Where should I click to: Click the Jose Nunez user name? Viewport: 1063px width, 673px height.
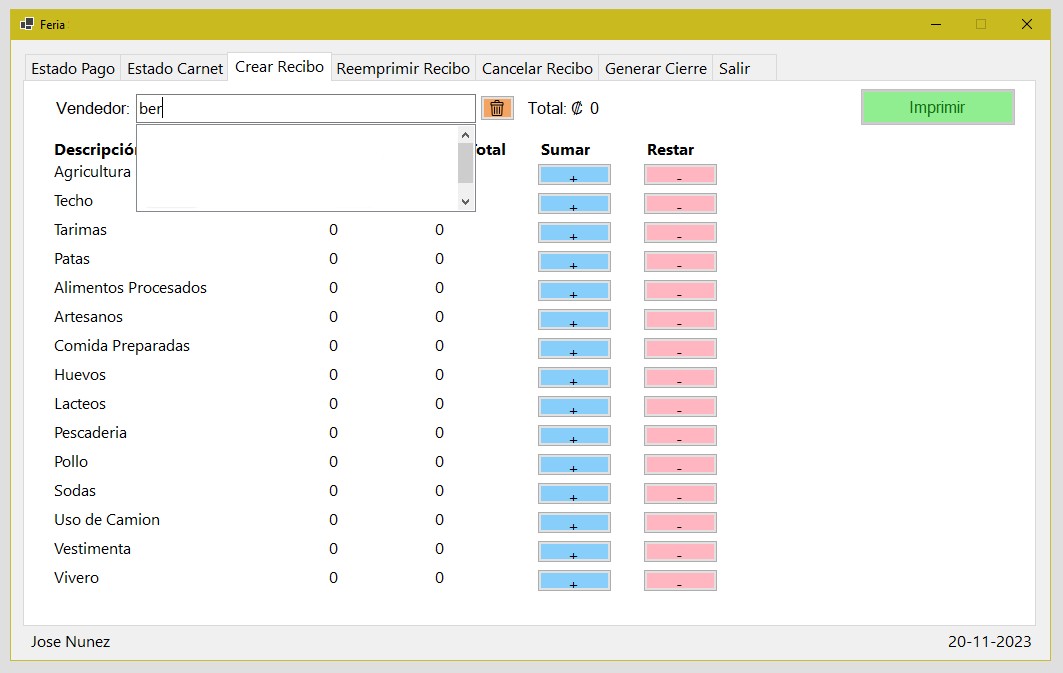[x=71, y=642]
